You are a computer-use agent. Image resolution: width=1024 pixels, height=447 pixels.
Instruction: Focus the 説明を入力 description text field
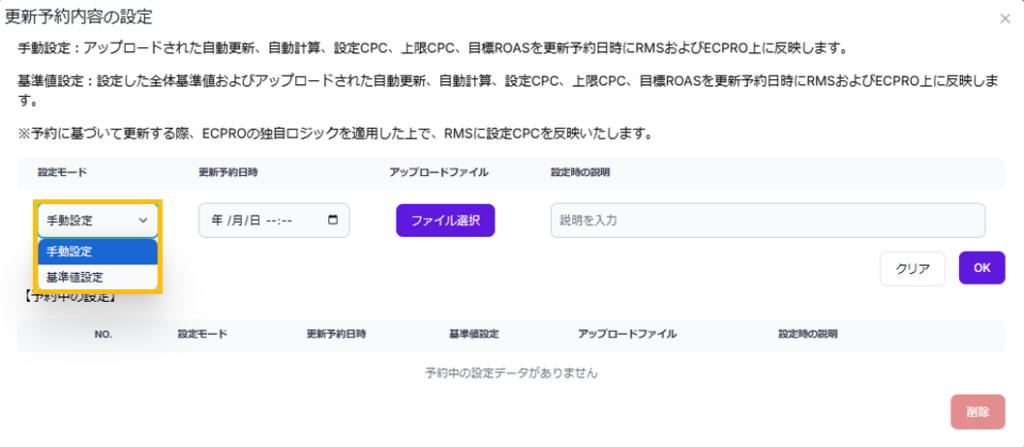(767, 220)
